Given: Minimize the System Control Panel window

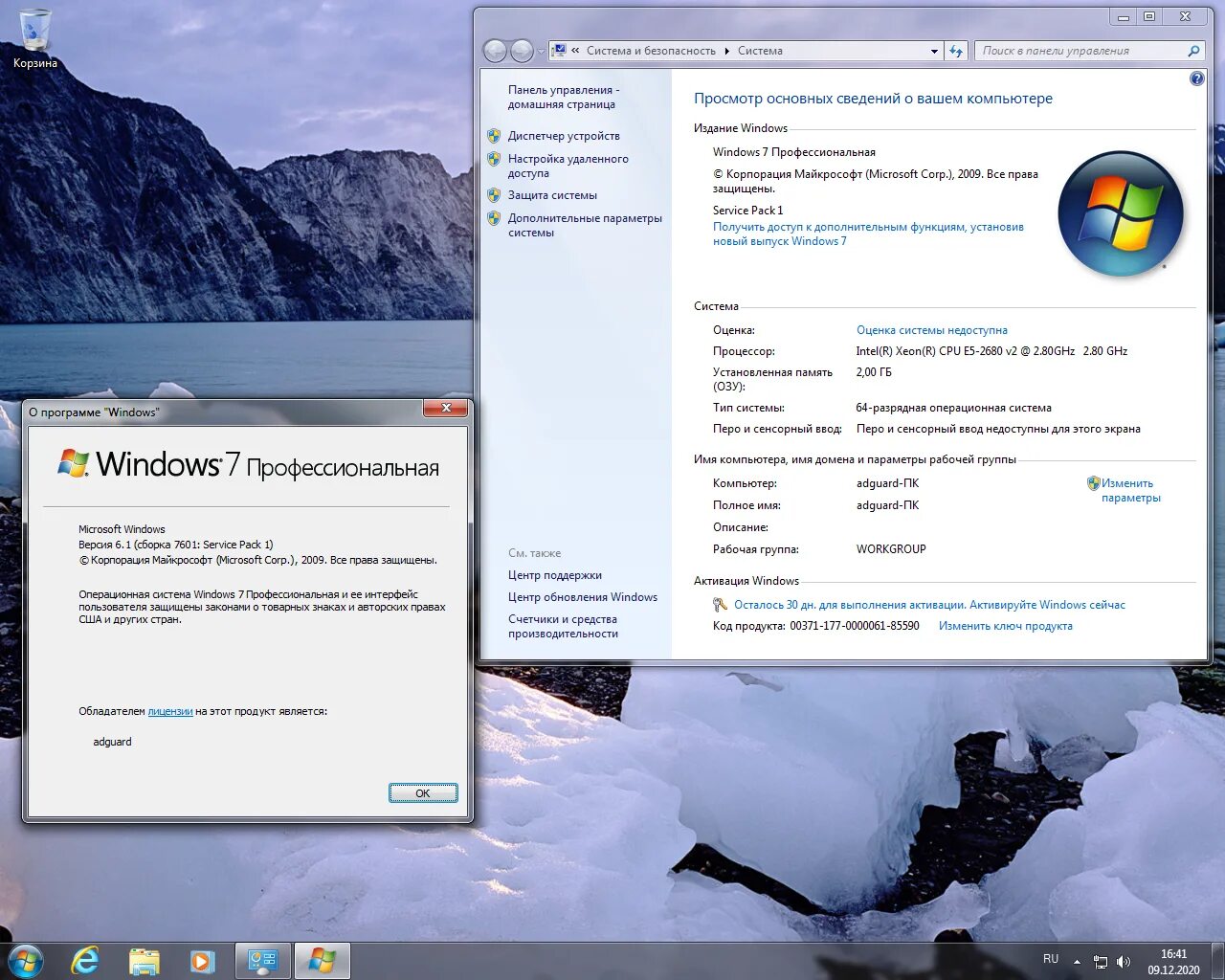Looking at the screenshot, I should pos(1124,16).
